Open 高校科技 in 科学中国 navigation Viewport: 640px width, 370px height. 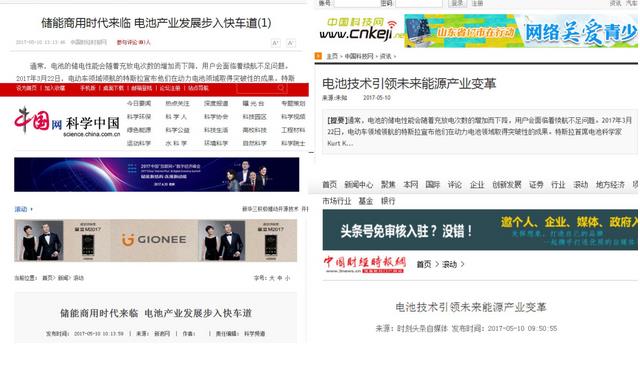coord(255,130)
